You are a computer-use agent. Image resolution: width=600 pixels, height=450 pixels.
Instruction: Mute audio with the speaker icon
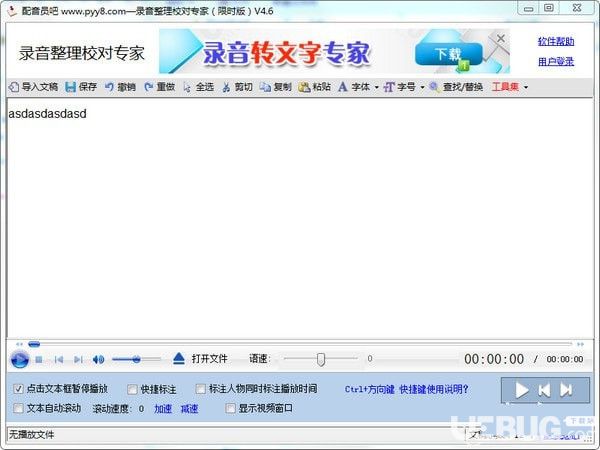click(98, 360)
